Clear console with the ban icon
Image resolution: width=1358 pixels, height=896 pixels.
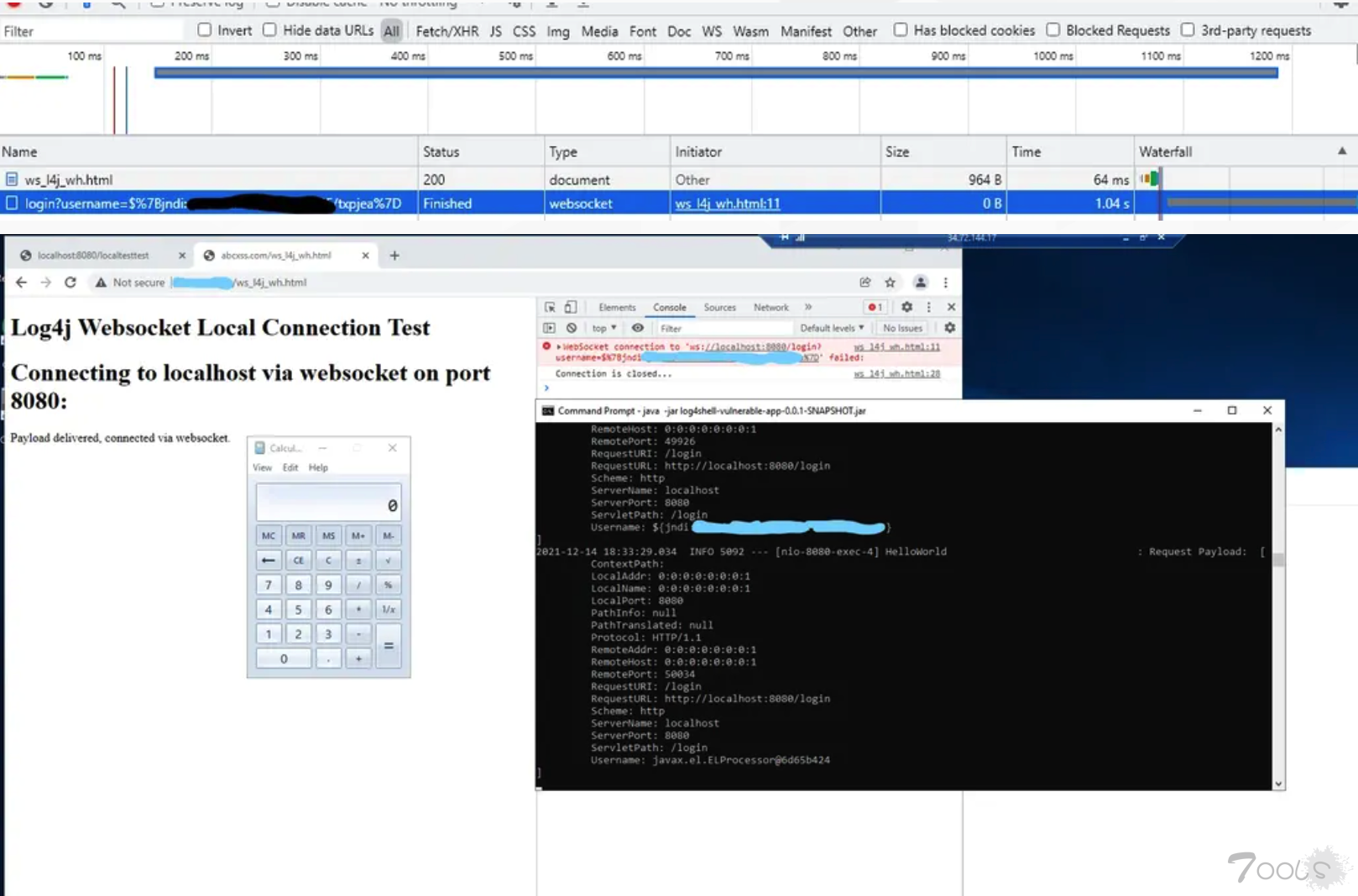pyautogui.click(x=572, y=328)
